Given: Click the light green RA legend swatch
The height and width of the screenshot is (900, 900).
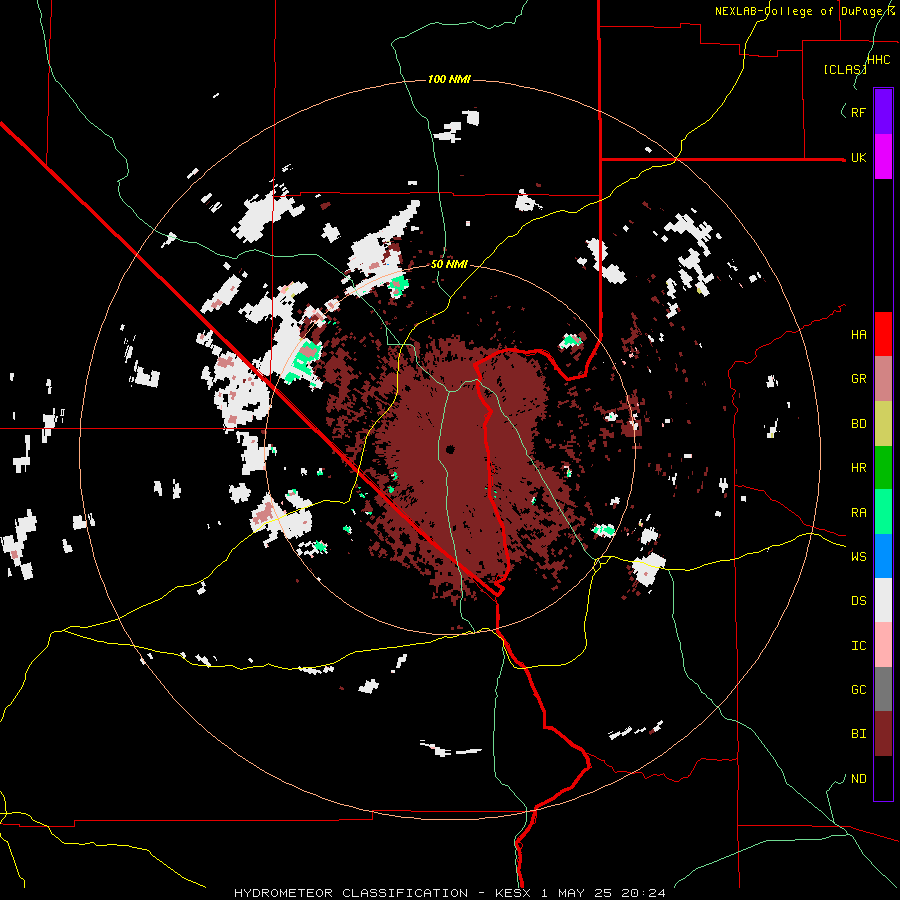Looking at the screenshot, I should click(x=883, y=512).
